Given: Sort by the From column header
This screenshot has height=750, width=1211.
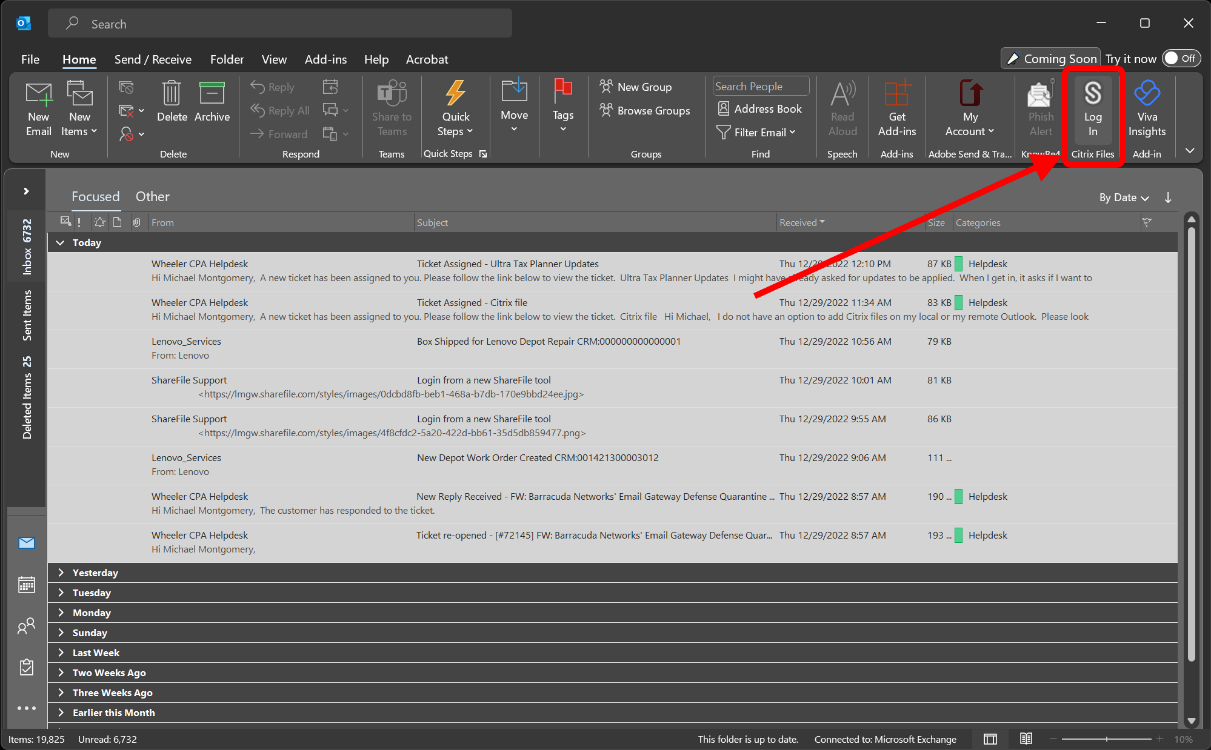Looking at the screenshot, I should pyautogui.click(x=281, y=223).
